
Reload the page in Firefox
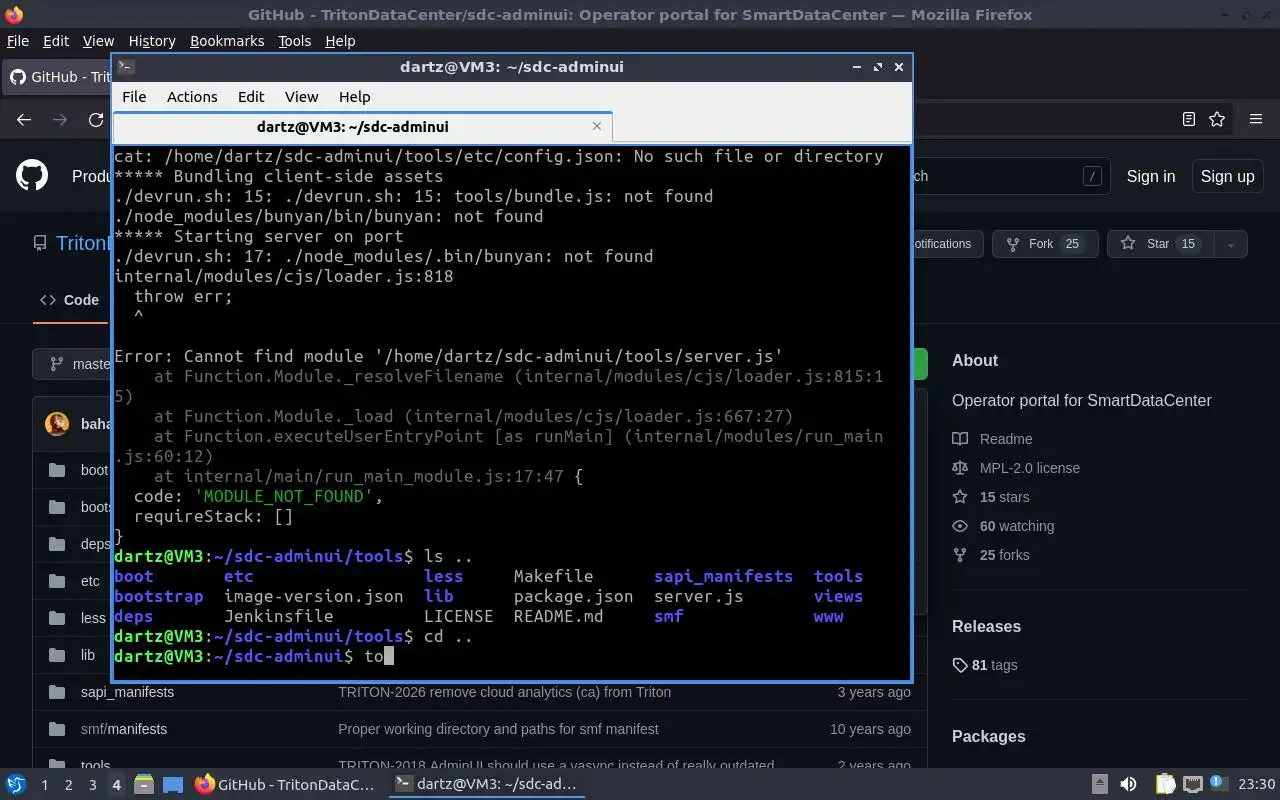[x=96, y=119]
